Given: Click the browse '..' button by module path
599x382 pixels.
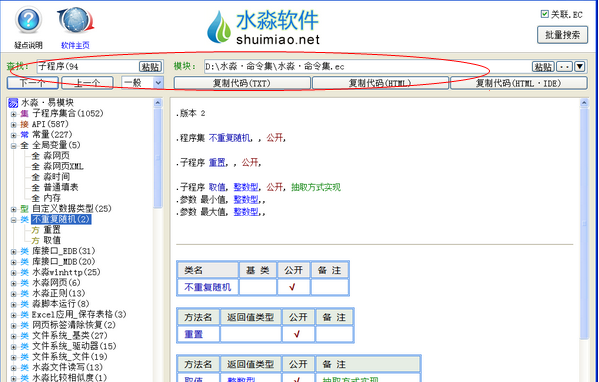Looking at the screenshot, I should 564,66.
